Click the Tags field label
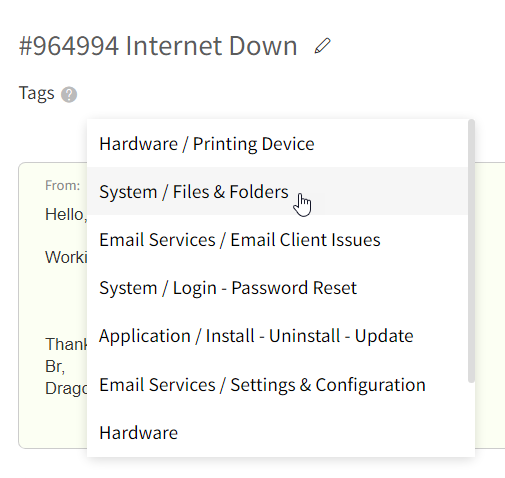 click(37, 93)
